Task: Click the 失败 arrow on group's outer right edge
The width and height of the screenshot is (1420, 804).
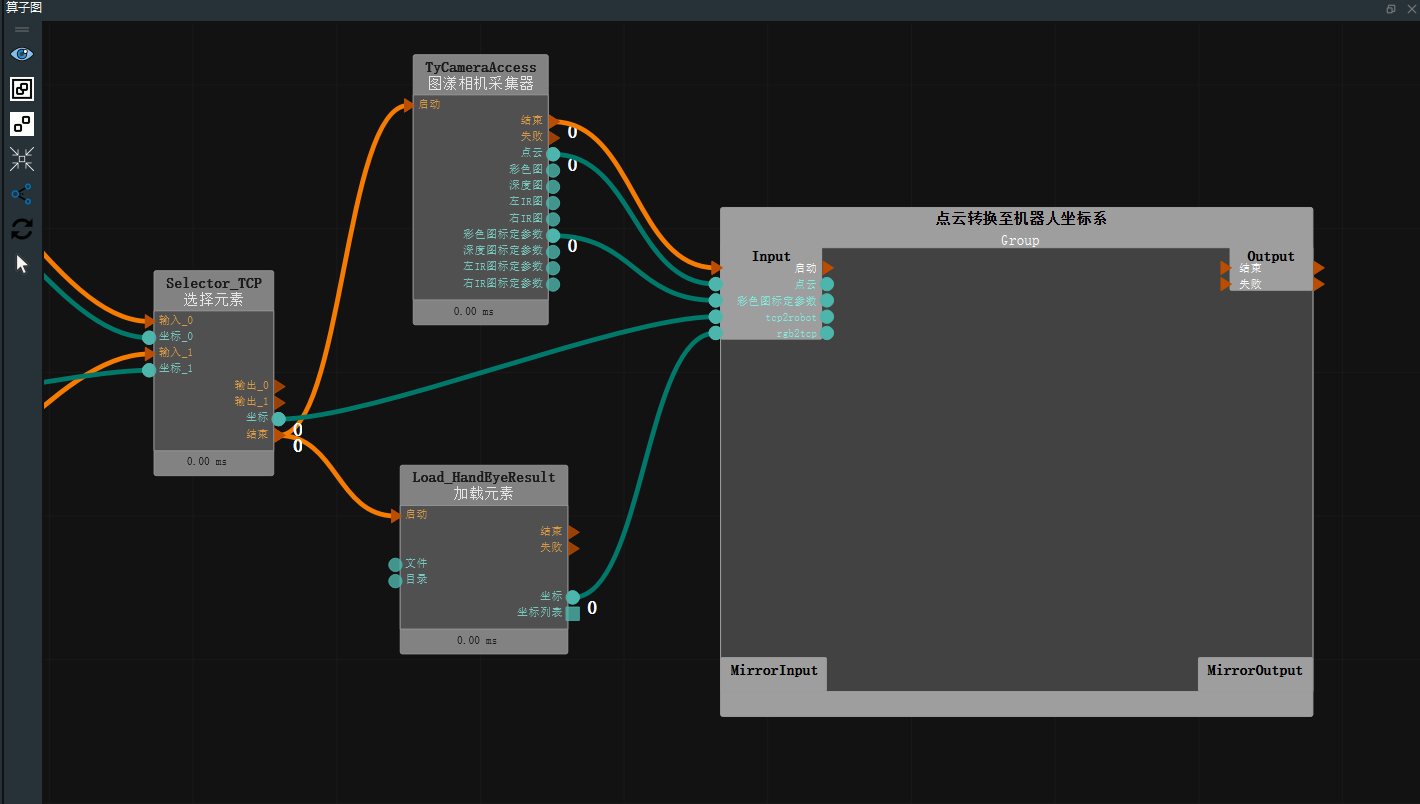Action: [1319, 284]
